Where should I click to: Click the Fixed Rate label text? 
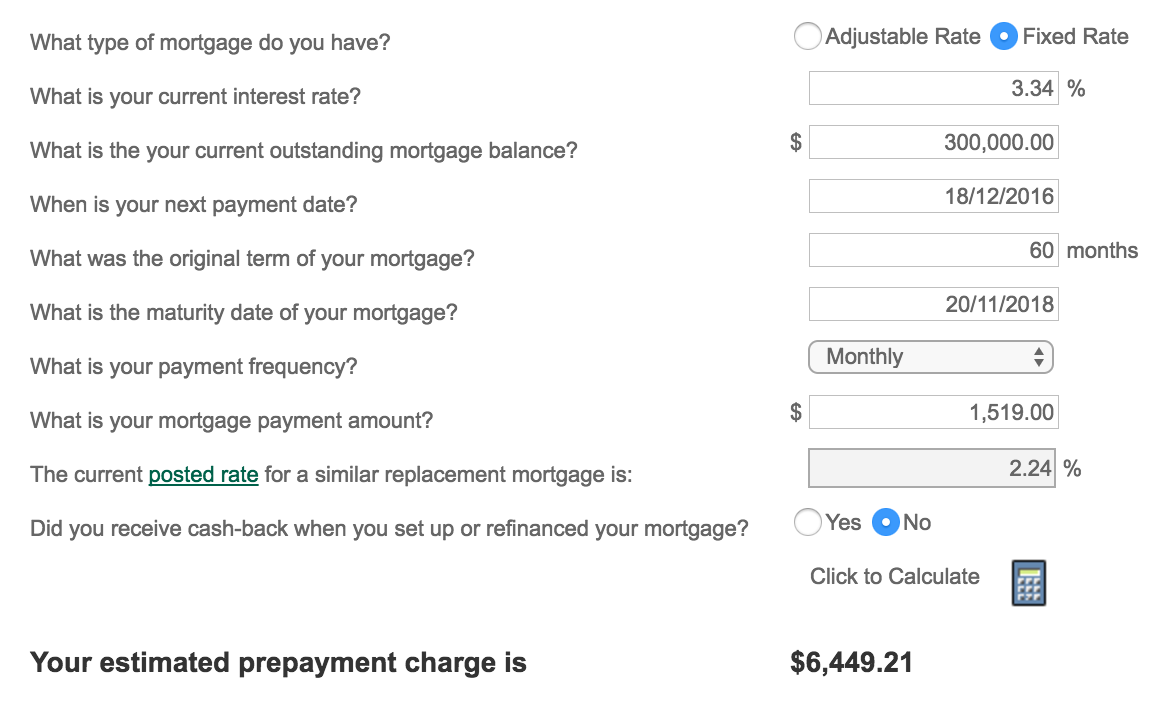(x=1075, y=36)
